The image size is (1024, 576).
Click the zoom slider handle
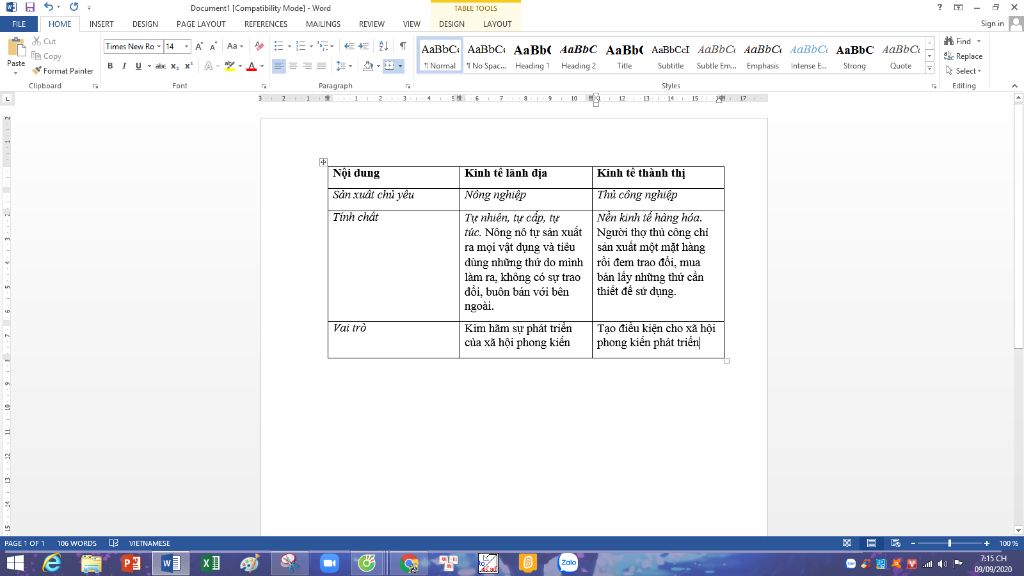[x=950, y=543]
